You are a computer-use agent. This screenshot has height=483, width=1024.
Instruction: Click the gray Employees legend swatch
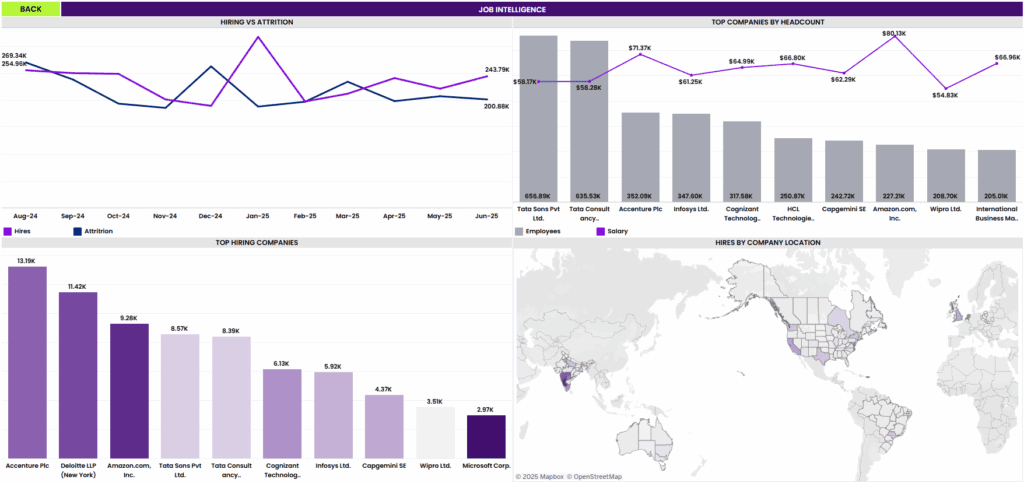tap(519, 231)
